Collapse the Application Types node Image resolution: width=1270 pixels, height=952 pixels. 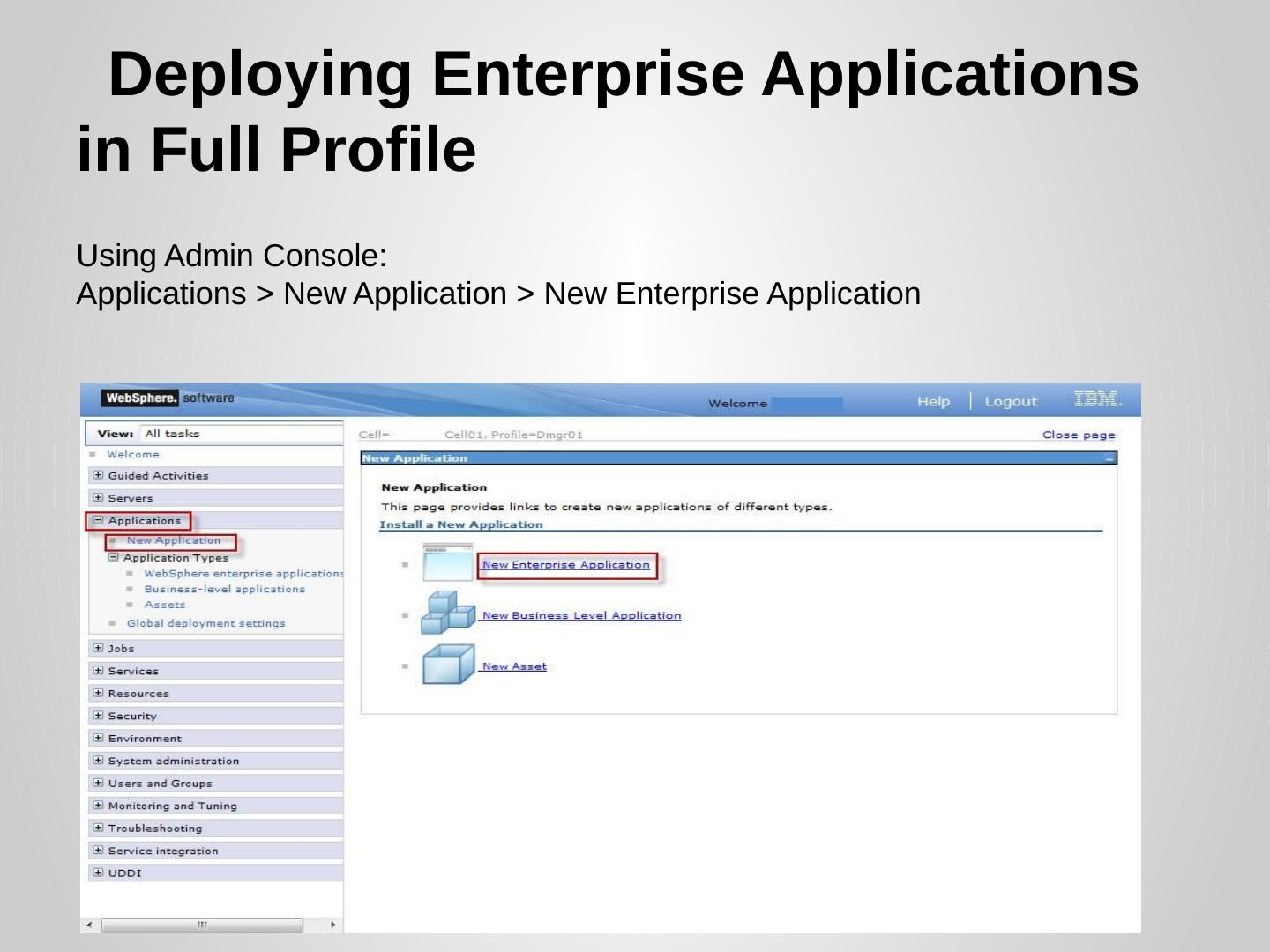tap(113, 557)
